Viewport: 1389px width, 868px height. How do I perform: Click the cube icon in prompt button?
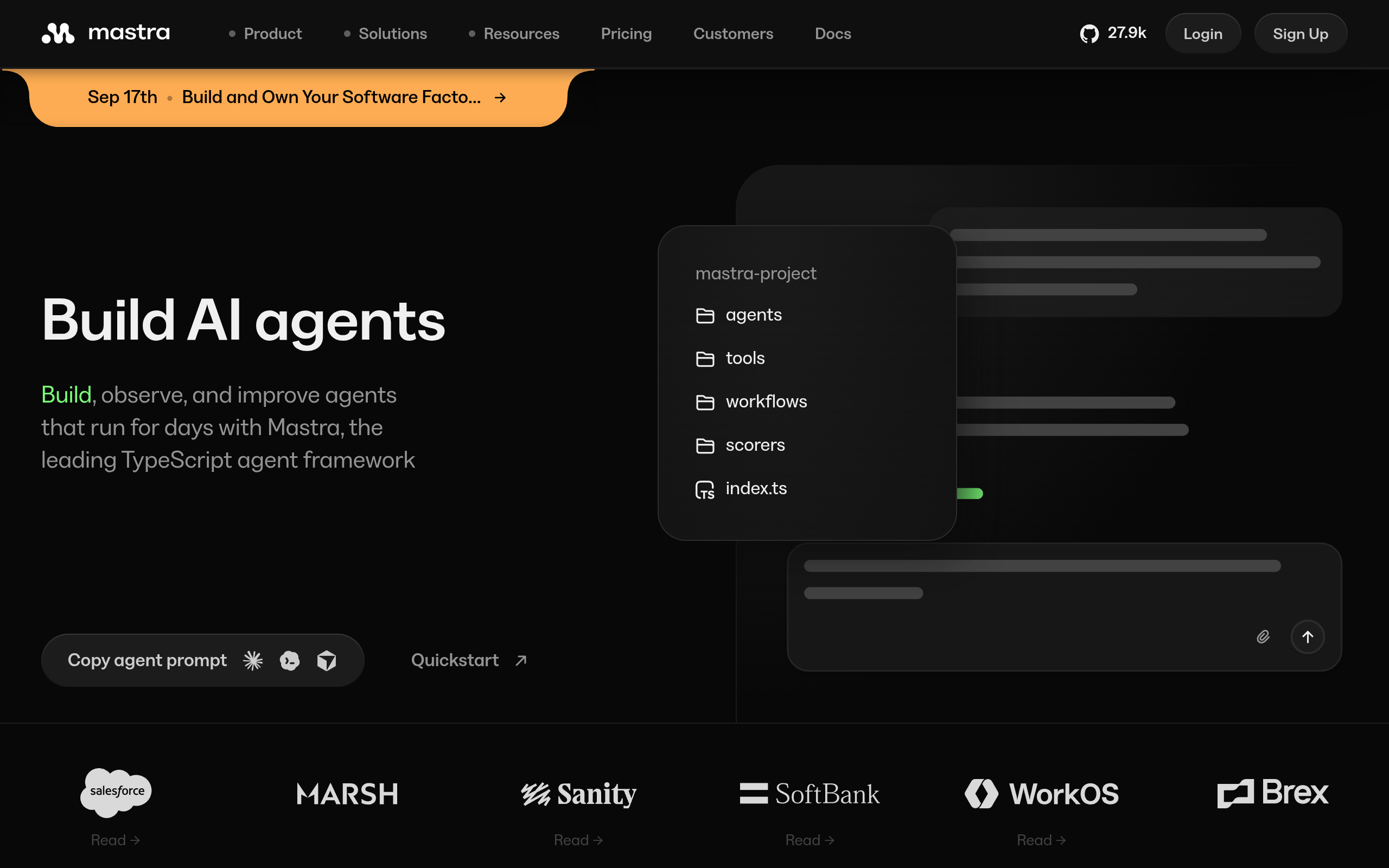[327, 661]
